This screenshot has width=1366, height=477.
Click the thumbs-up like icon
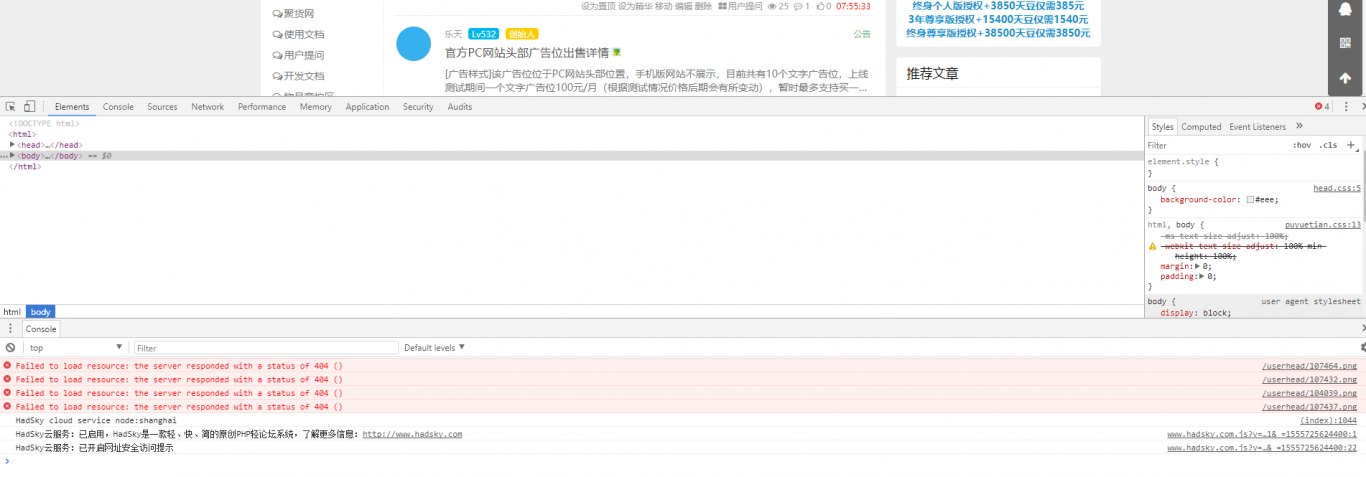pyautogui.click(x=821, y=6)
